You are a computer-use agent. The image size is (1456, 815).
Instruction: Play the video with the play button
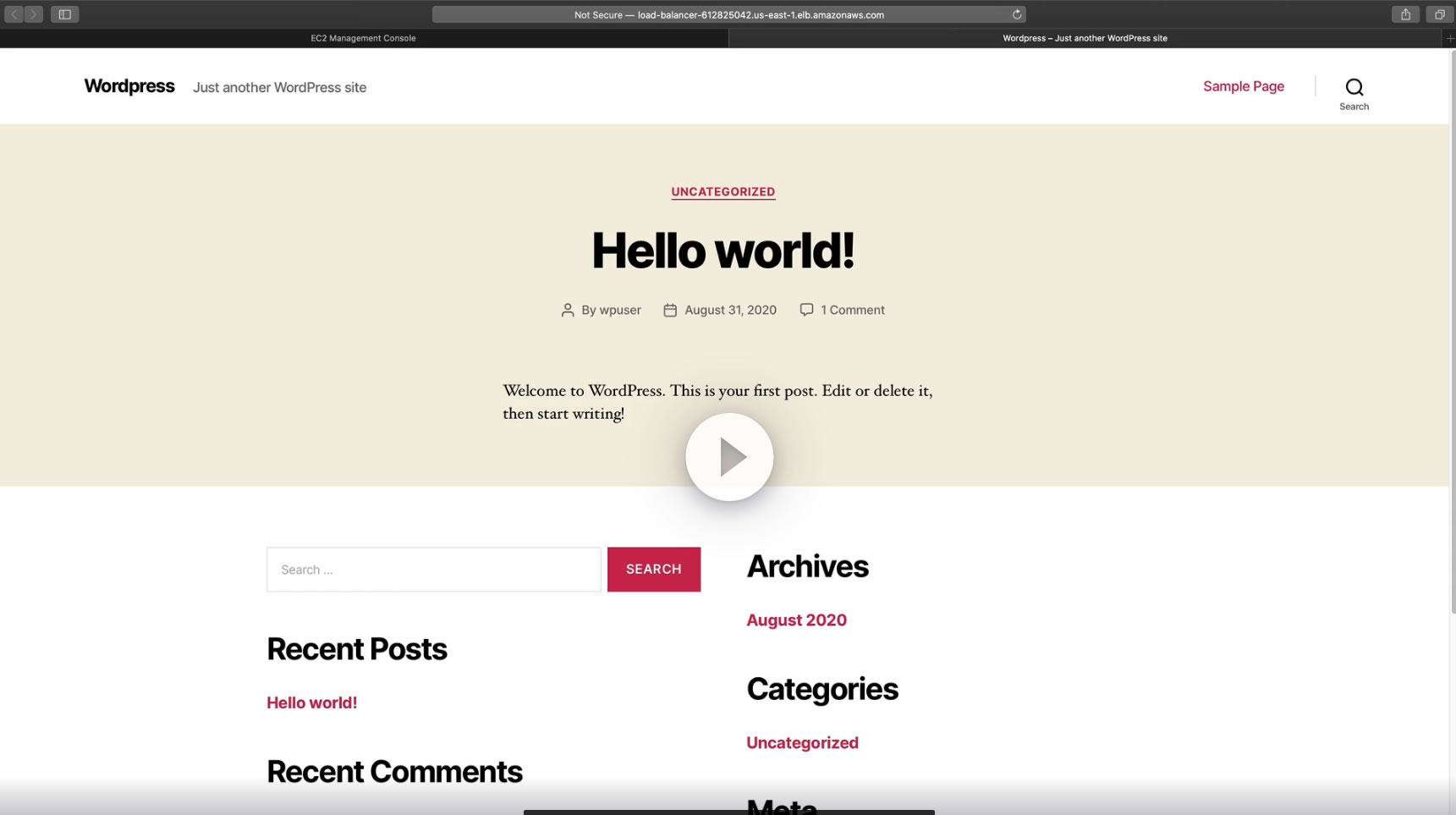tap(729, 457)
